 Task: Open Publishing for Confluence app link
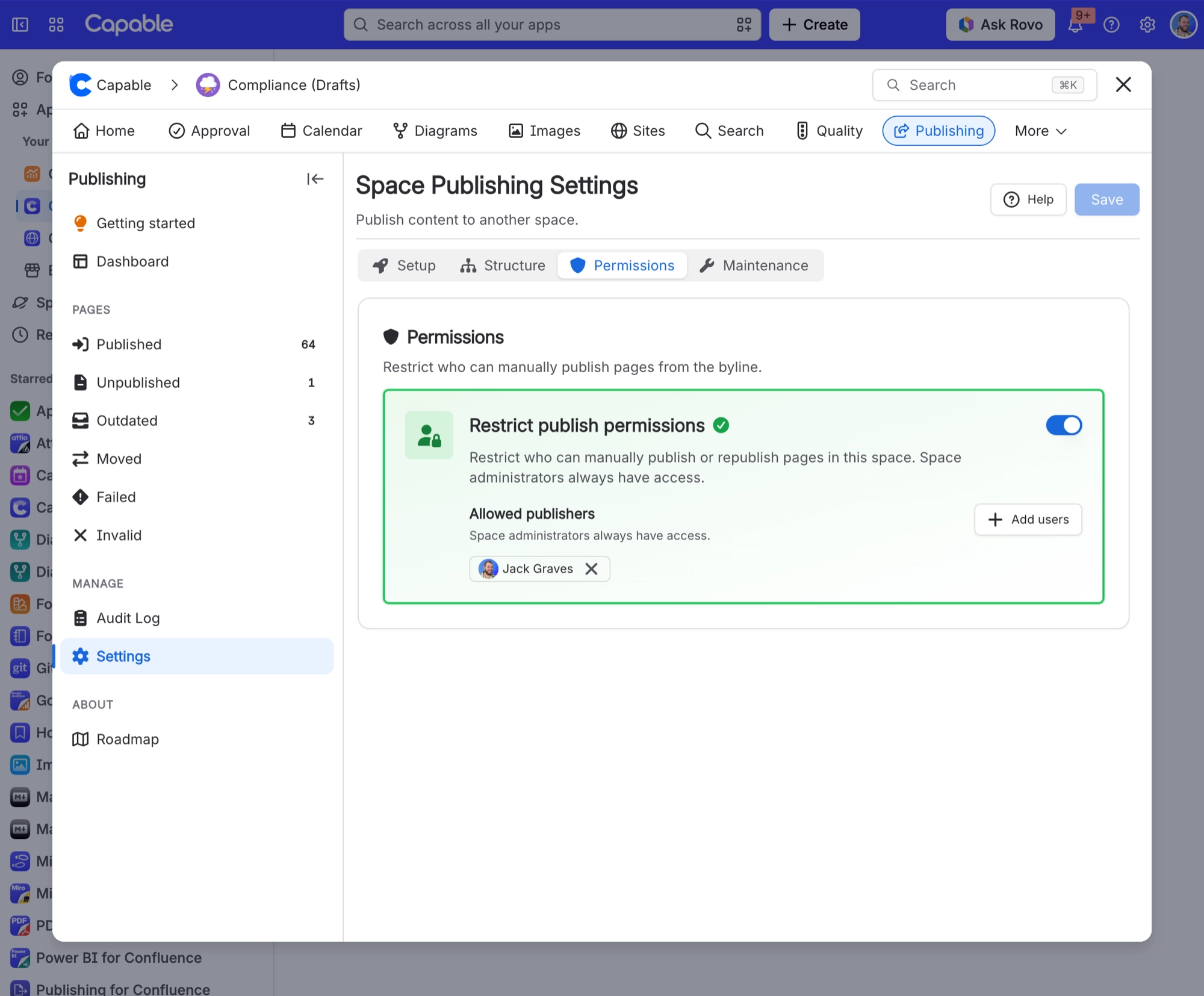[x=111, y=989]
